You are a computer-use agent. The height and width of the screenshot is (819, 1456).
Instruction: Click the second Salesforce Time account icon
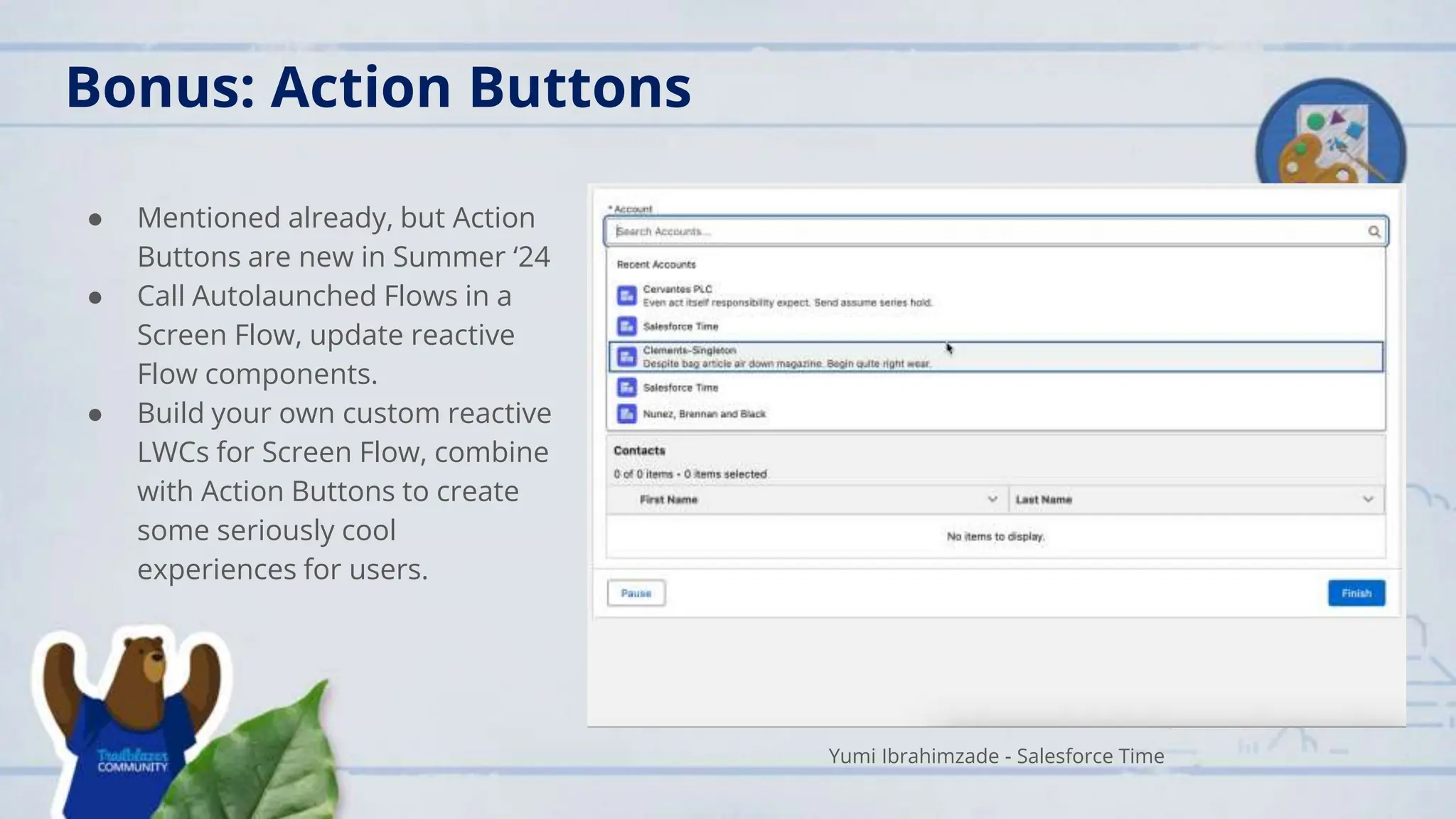coord(626,387)
